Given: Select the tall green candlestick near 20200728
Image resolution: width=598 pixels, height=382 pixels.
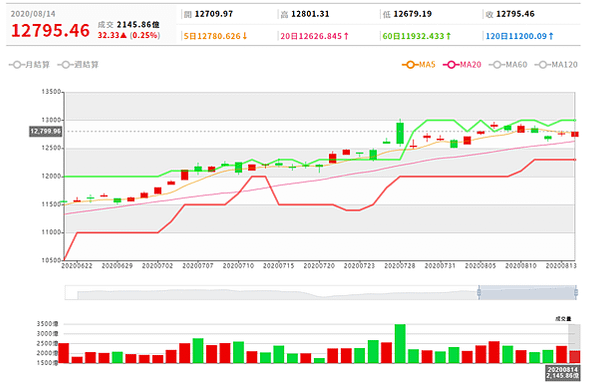Looking at the screenshot, I should tap(400, 133).
